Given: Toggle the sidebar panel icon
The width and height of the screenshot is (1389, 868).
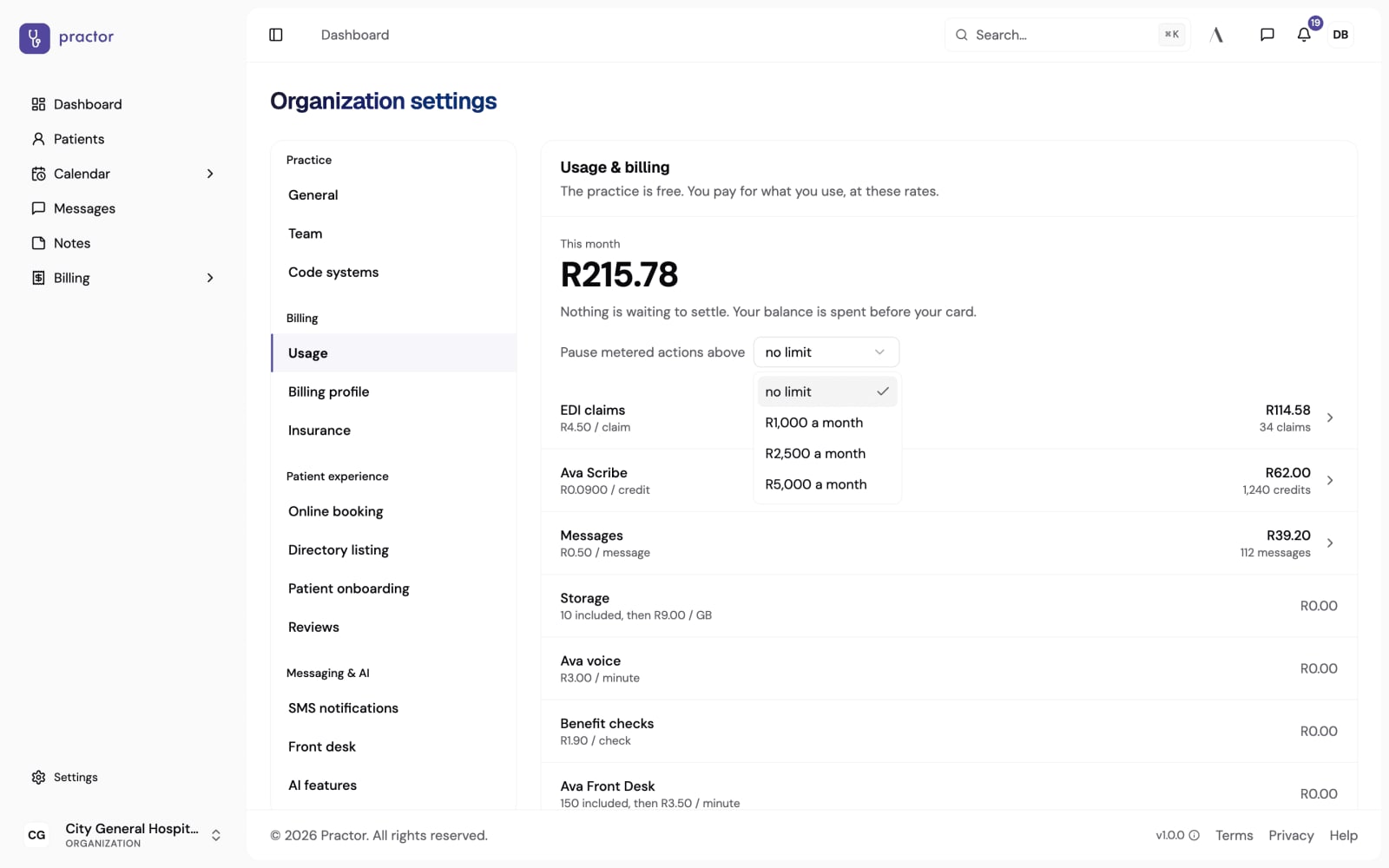Looking at the screenshot, I should (x=276, y=35).
